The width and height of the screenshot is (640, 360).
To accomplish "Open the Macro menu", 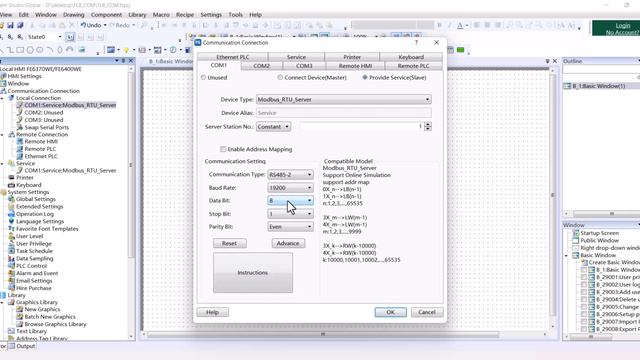I will [161, 15].
